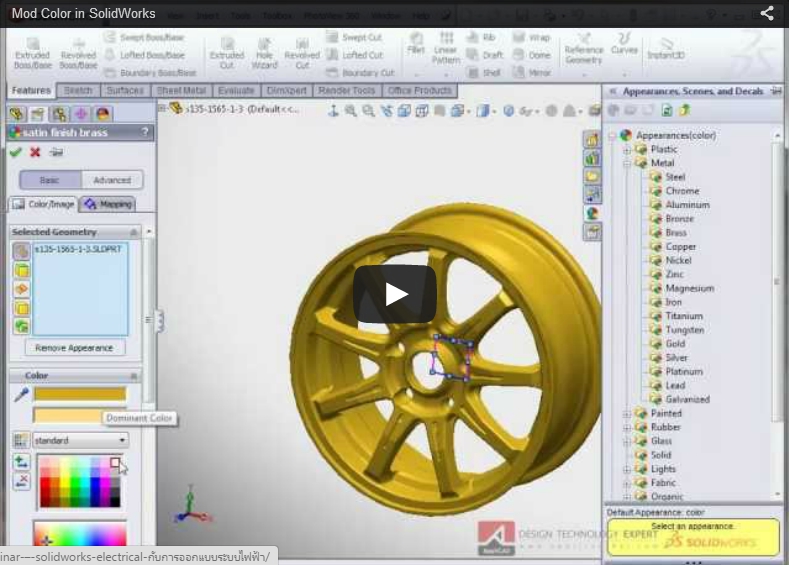Toggle to Basic appearance mode
The height and width of the screenshot is (565, 789).
tap(50, 180)
